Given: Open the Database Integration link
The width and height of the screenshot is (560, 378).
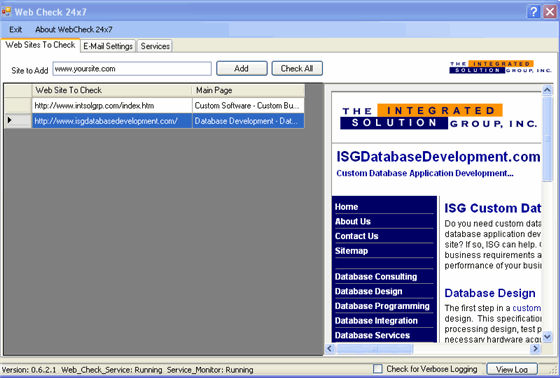Looking at the screenshot, I should tap(376, 320).
